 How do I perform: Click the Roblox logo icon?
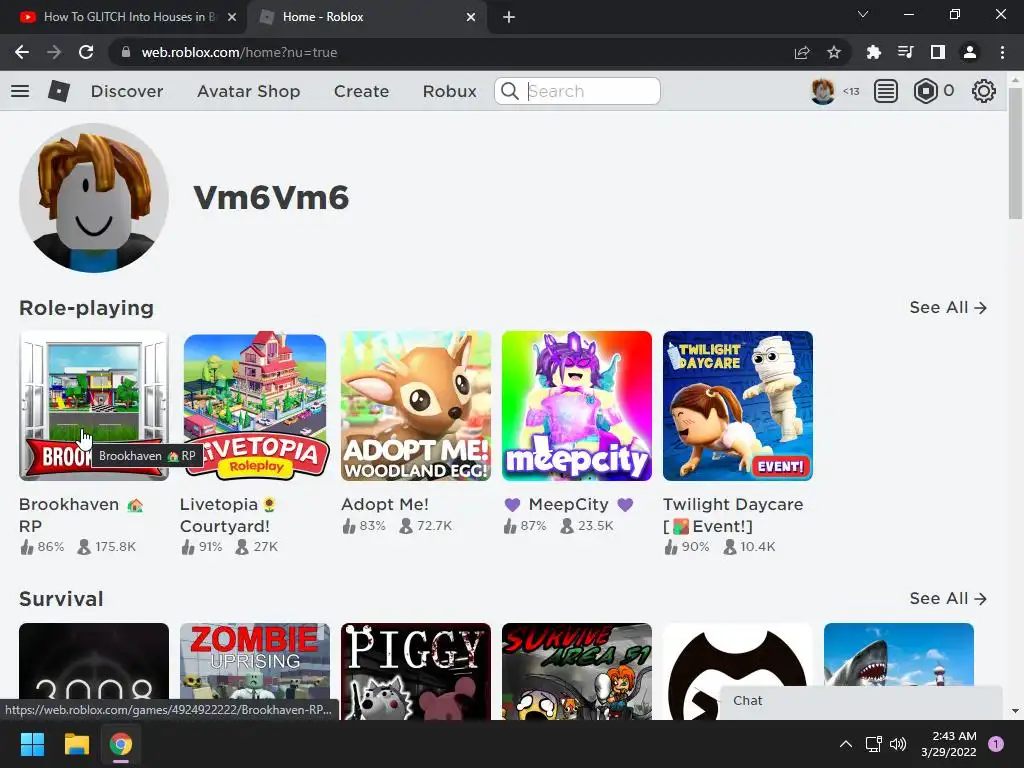point(59,91)
